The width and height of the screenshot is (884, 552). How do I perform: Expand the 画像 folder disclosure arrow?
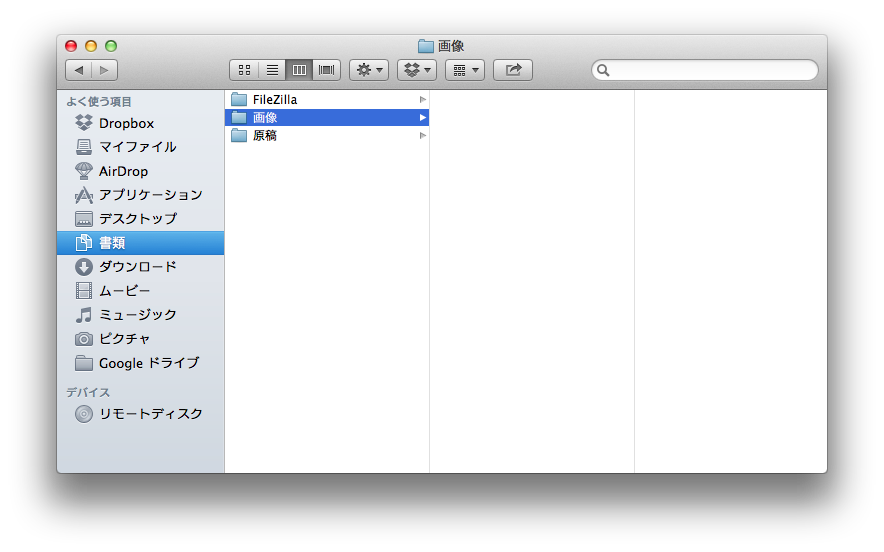[x=423, y=118]
